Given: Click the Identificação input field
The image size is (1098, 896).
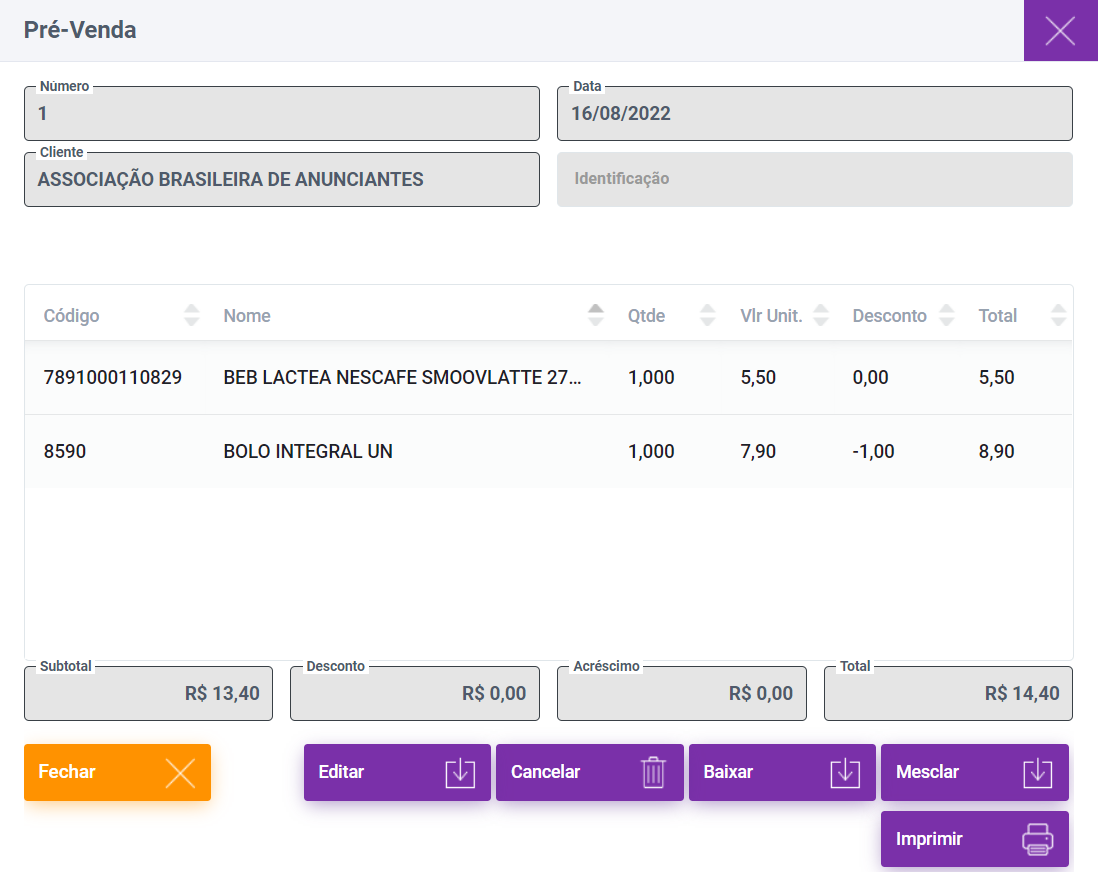Looking at the screenshot, I should click(814, 180).
